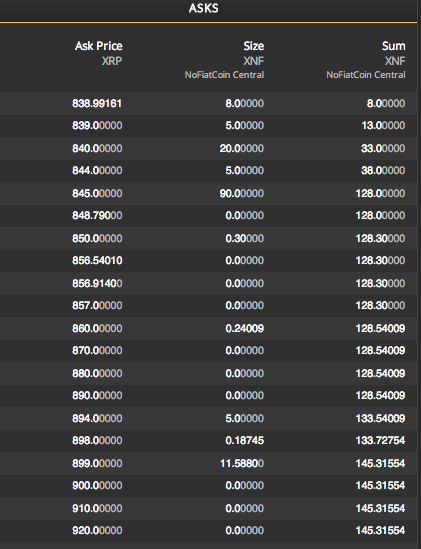Click size 0.00000 in the 848.79000 row
The image size is (421, 549).
(x=244, y=215)
